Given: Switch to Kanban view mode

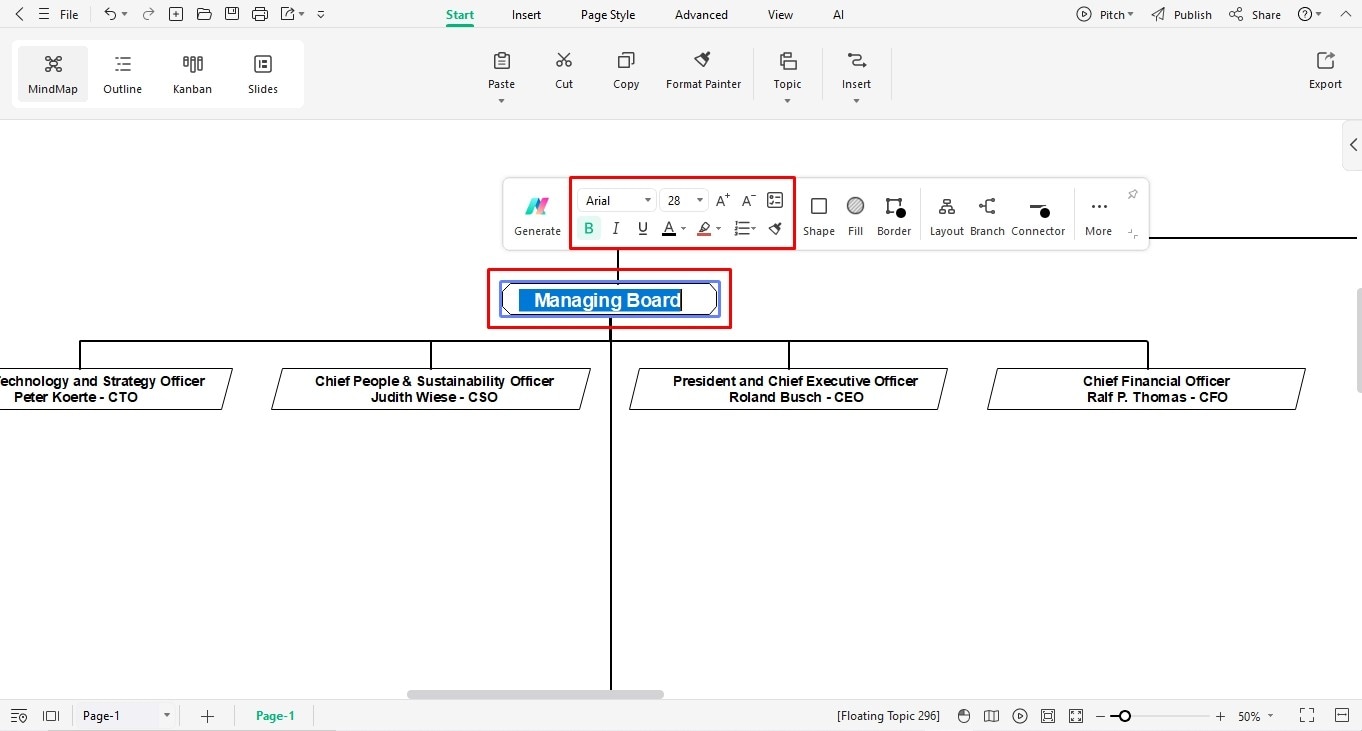Looking at the screenshot, I should pos(192,74).
